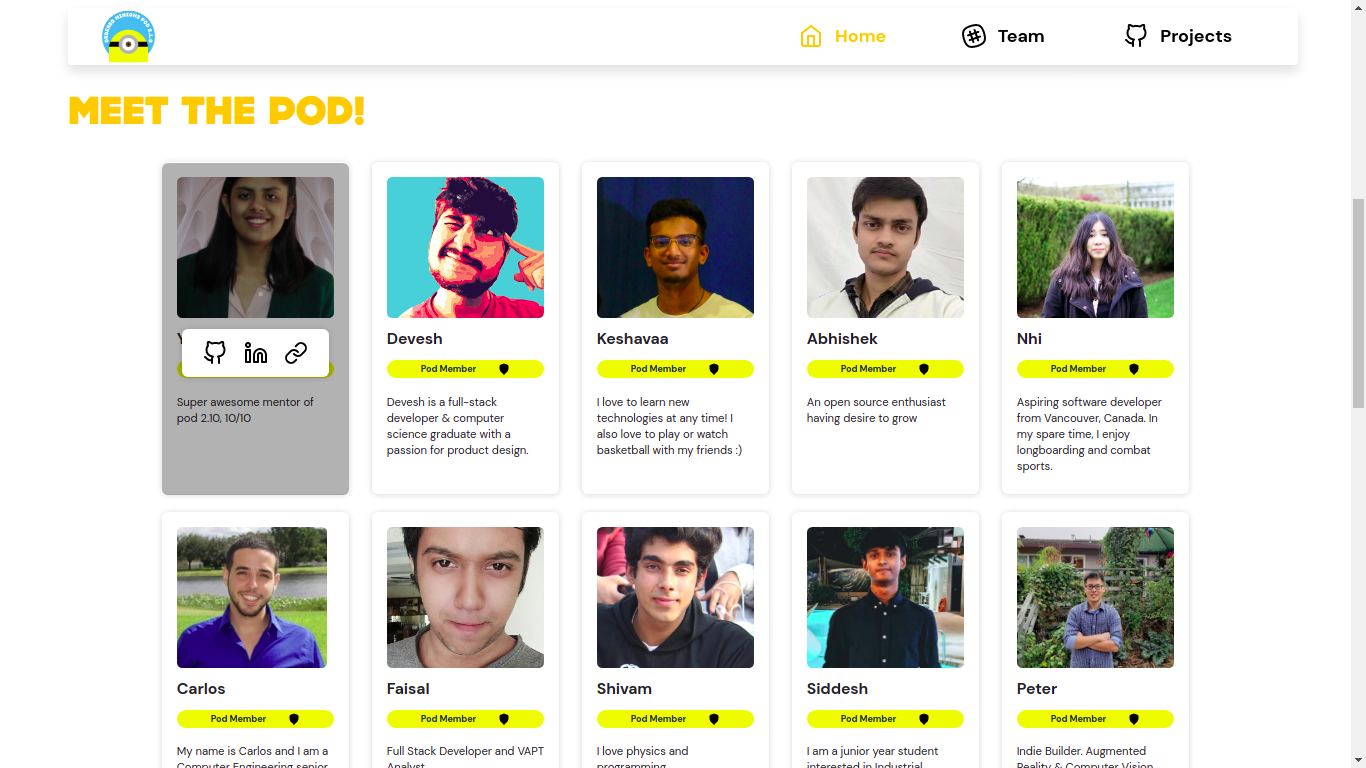
Task: Open the Projects nav item
Action: click(x=1178, y=36)
